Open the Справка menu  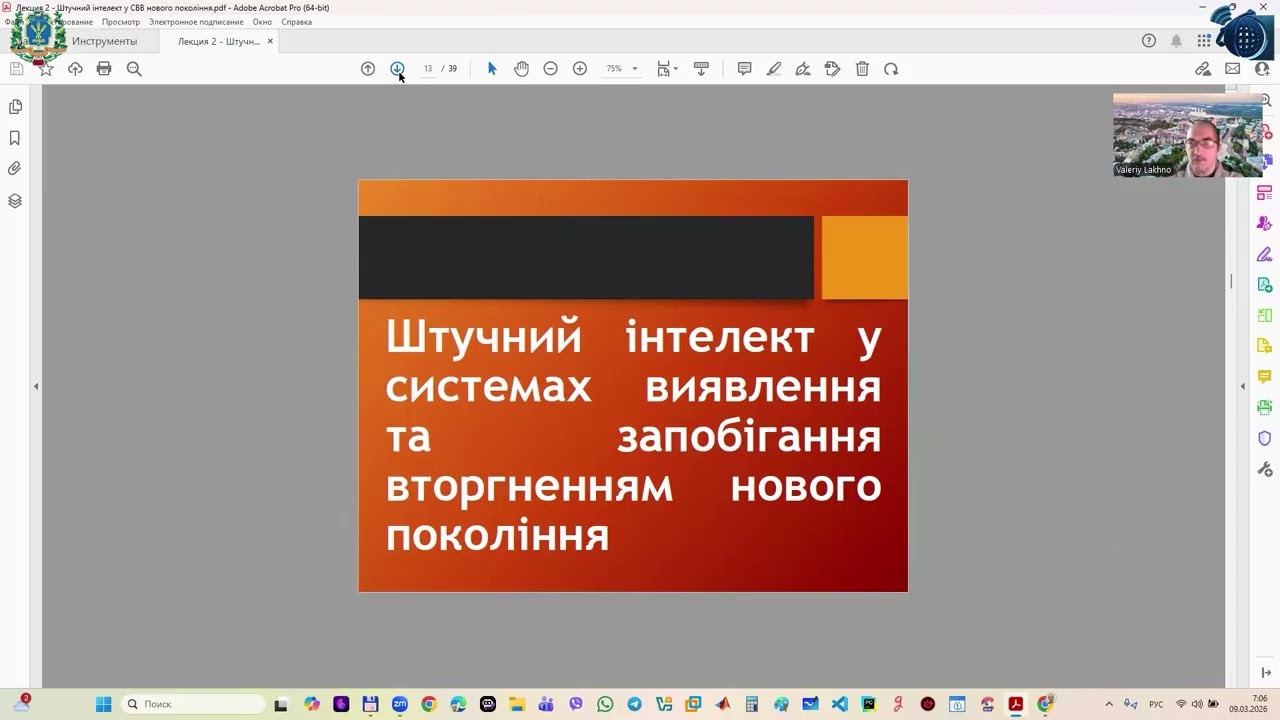point(296,22)
